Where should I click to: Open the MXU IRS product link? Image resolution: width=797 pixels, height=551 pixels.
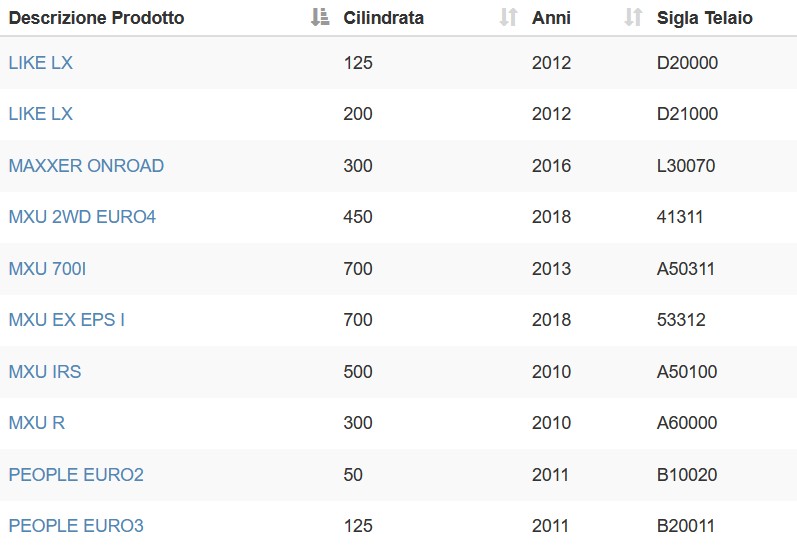click(x=45, y=372)
